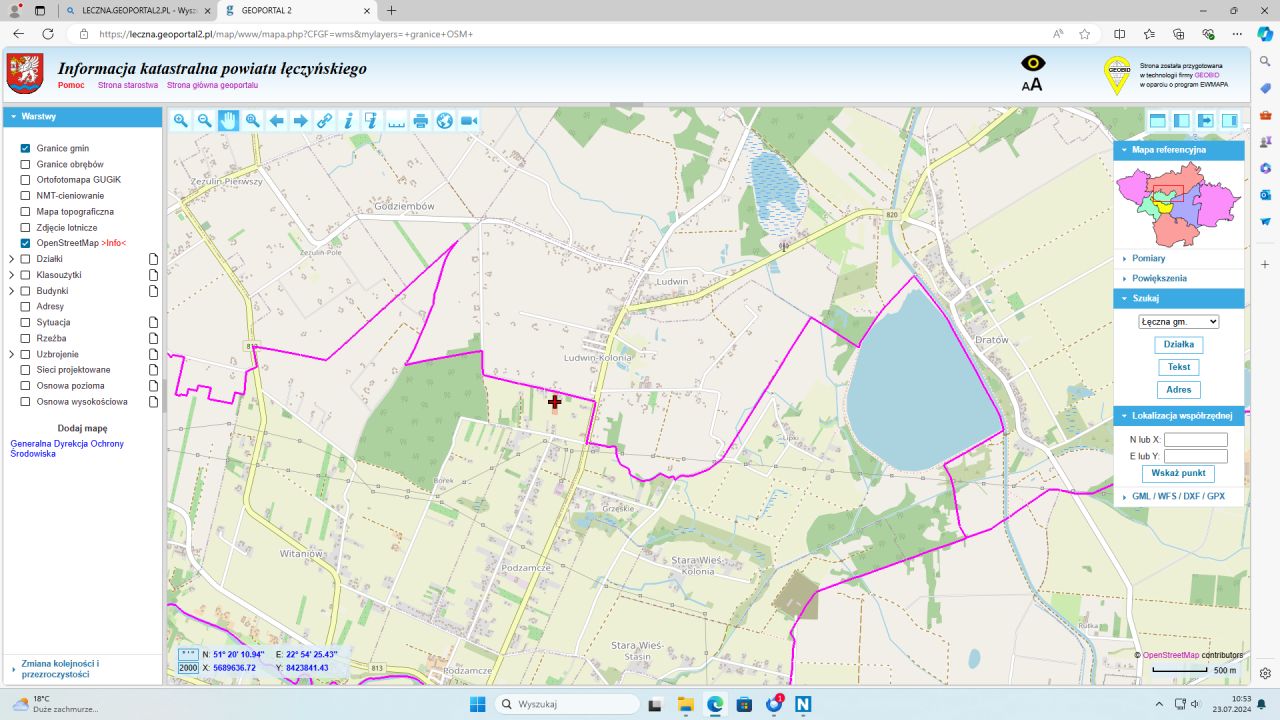Expand the Uzbrojenie layer group
The image size is (1280, 720).
[x=11, y=354]
